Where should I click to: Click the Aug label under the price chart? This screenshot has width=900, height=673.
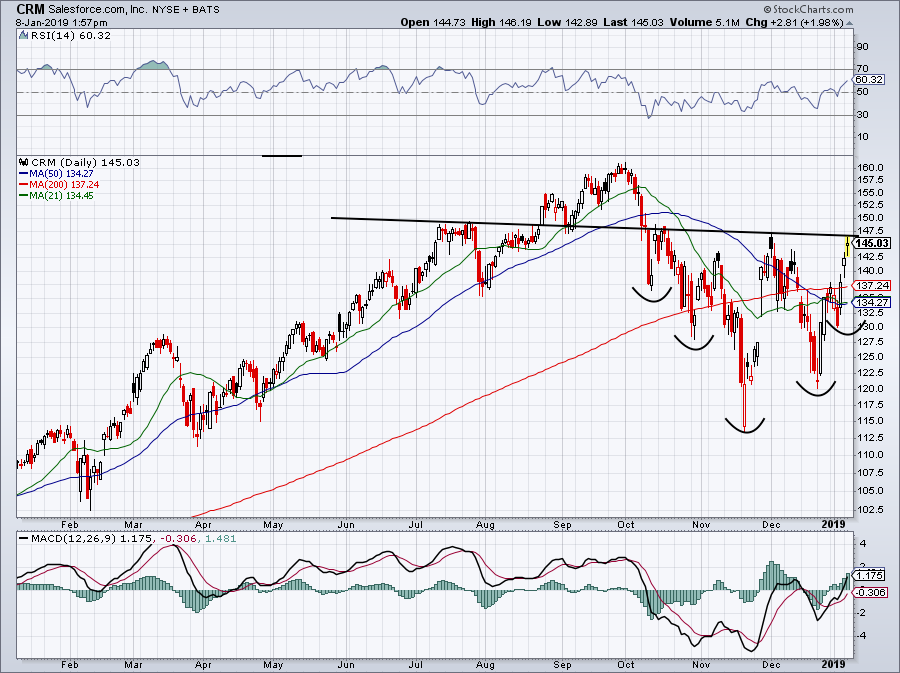(485, 525)
